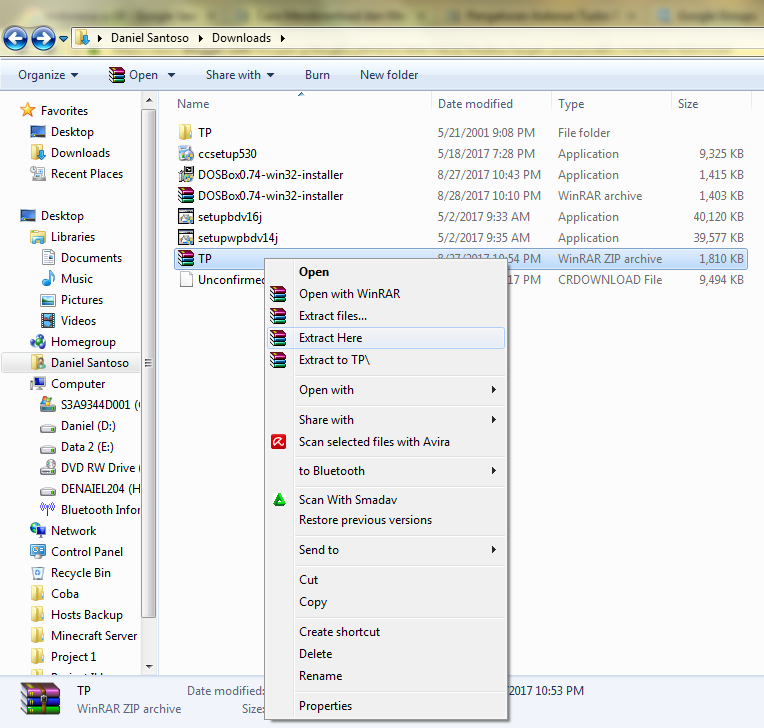This screenshot has width=764, height=728.
Task: Choose Extract files... menu entry
Action: coord(386,316)
